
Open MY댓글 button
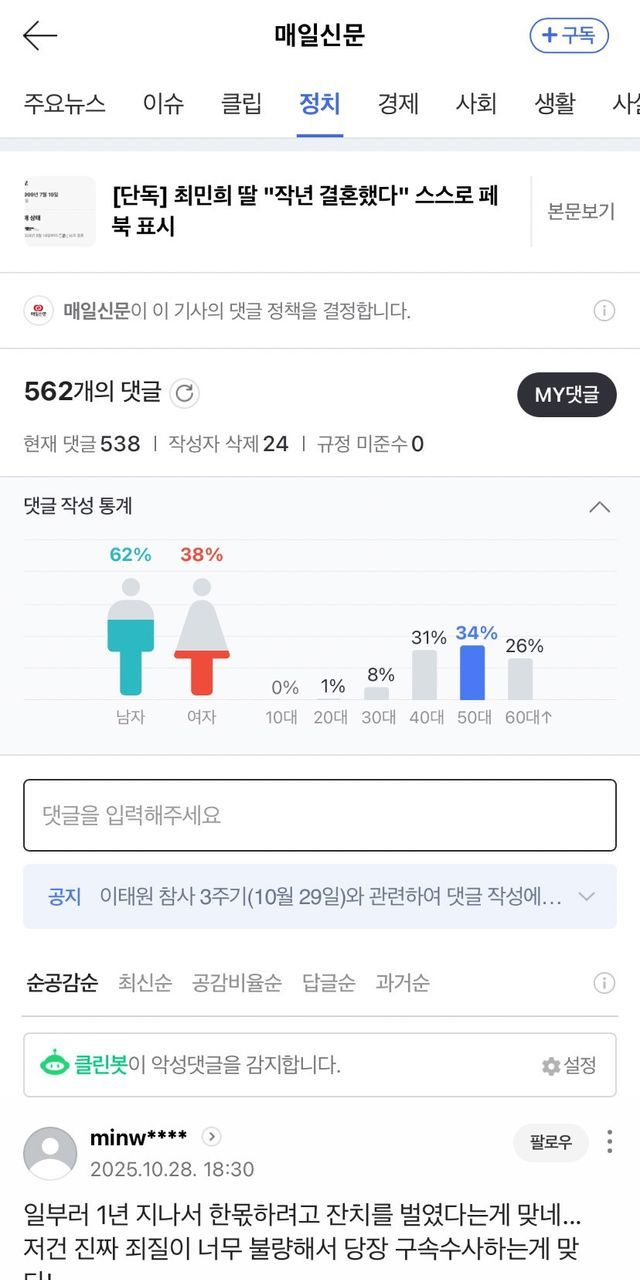566,394
